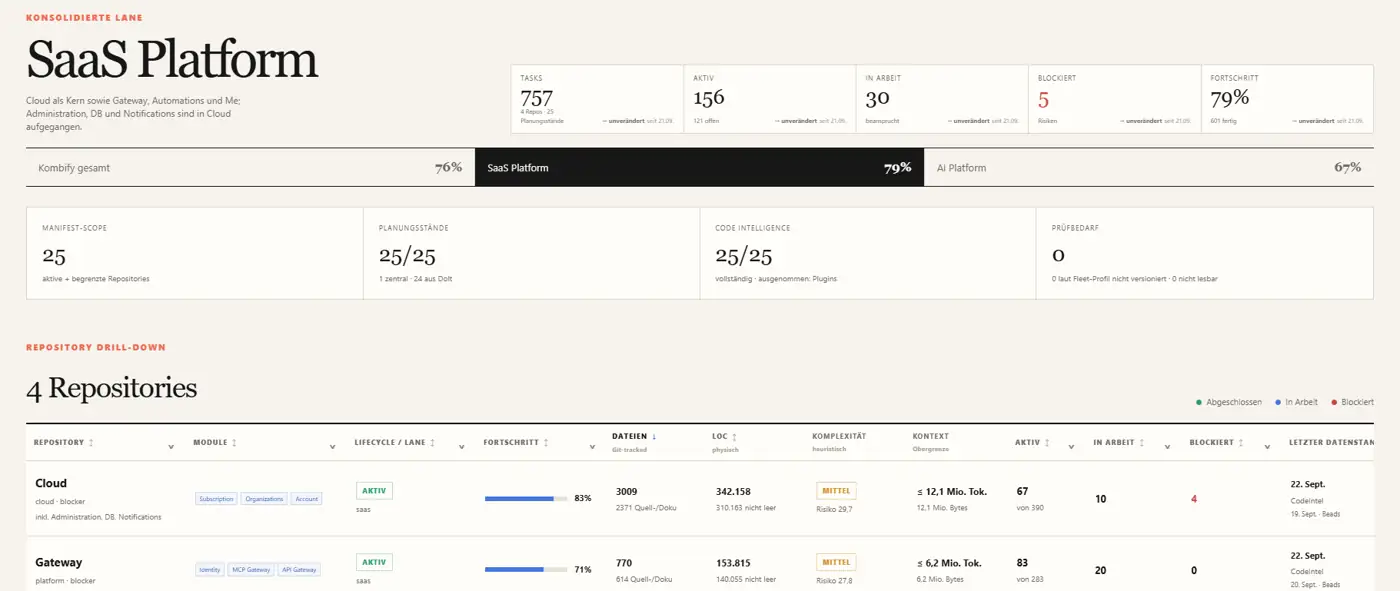Click the MITTEL badge in Gateway row
This screenshot has width=1400, height=591.
point(837,562)
